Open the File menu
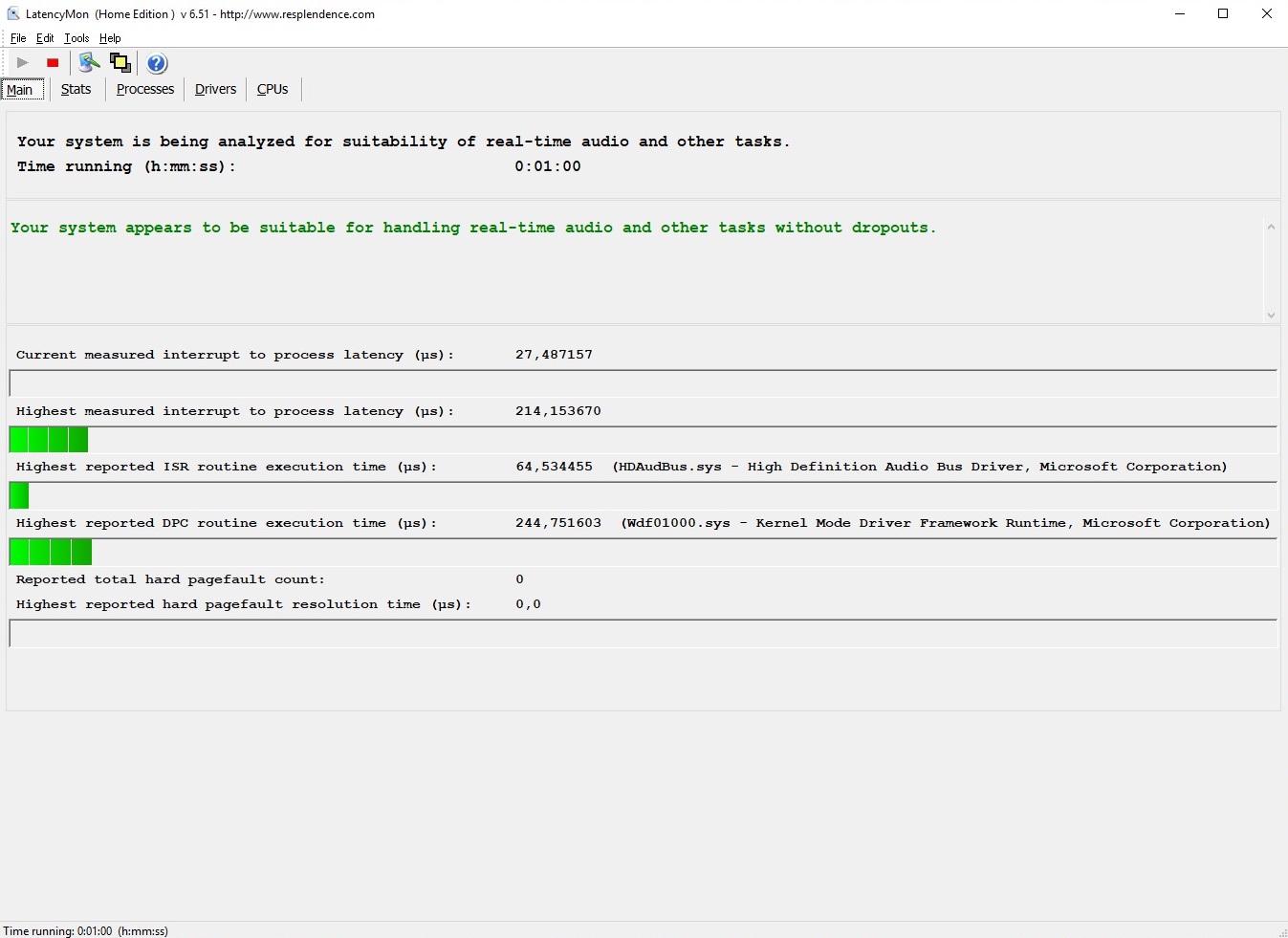 pos(18,38)
